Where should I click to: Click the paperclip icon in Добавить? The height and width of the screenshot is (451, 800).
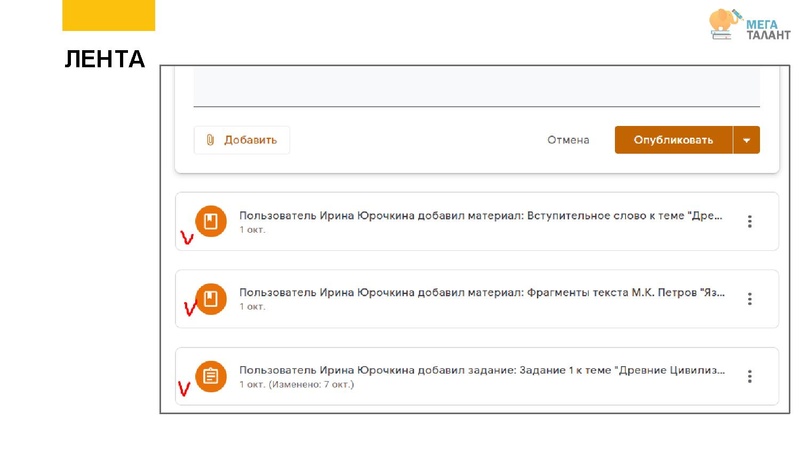[x=210, y=140]
